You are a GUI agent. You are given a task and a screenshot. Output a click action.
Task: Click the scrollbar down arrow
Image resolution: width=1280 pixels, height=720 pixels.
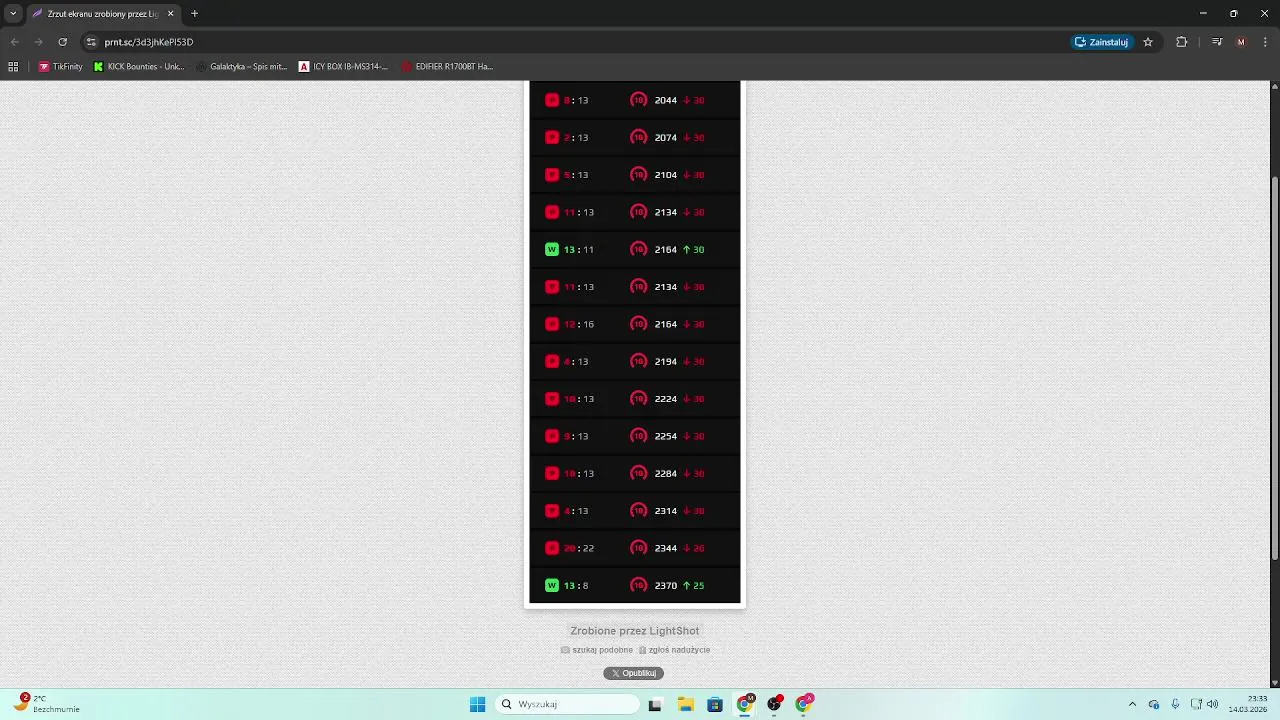pos(1274,682)
